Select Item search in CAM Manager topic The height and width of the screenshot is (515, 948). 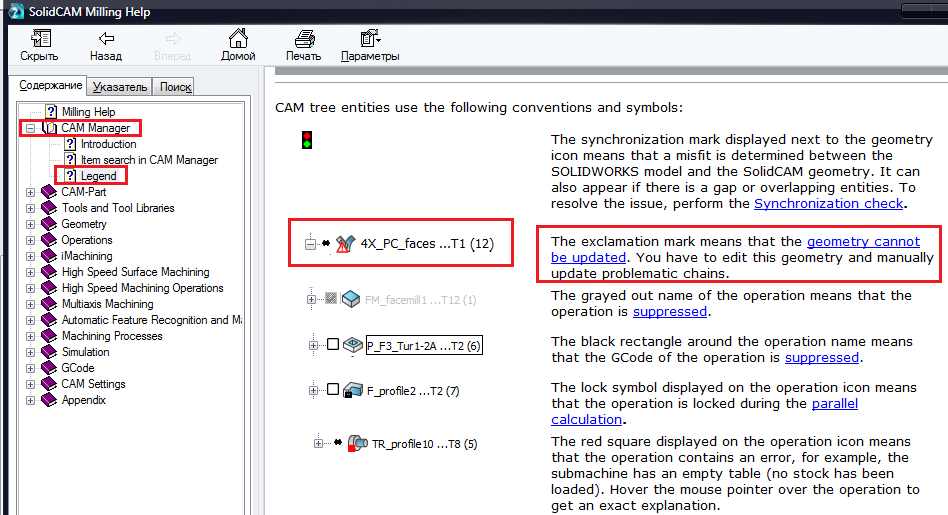coord(149,160)
